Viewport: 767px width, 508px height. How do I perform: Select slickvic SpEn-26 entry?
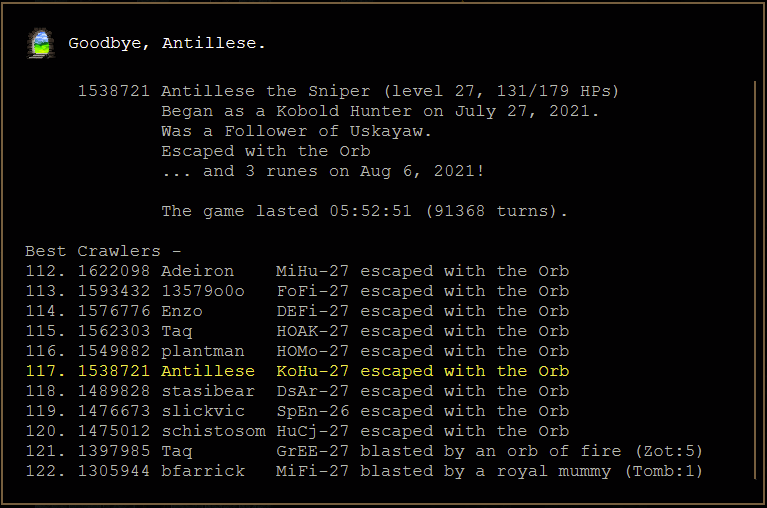coord(297,411)
